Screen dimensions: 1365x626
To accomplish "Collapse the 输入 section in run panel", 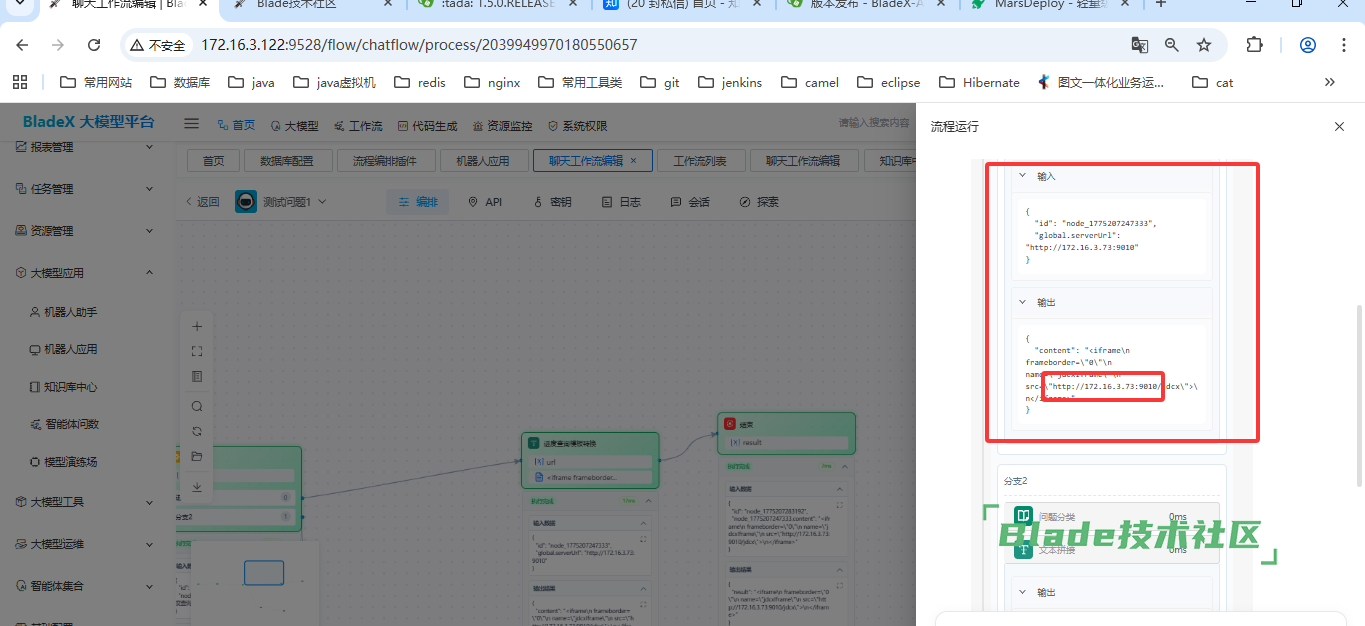I will point(1023,176).
